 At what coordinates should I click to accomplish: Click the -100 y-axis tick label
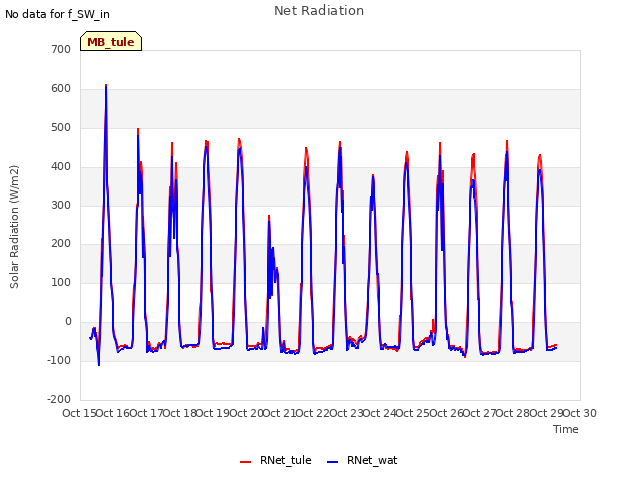[x=59, y=360]
